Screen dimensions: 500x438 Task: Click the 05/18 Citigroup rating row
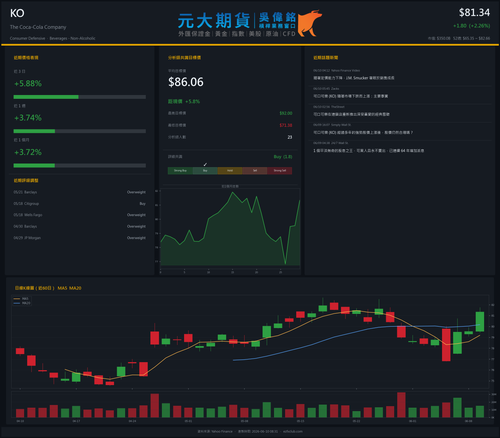pos(80,203)
